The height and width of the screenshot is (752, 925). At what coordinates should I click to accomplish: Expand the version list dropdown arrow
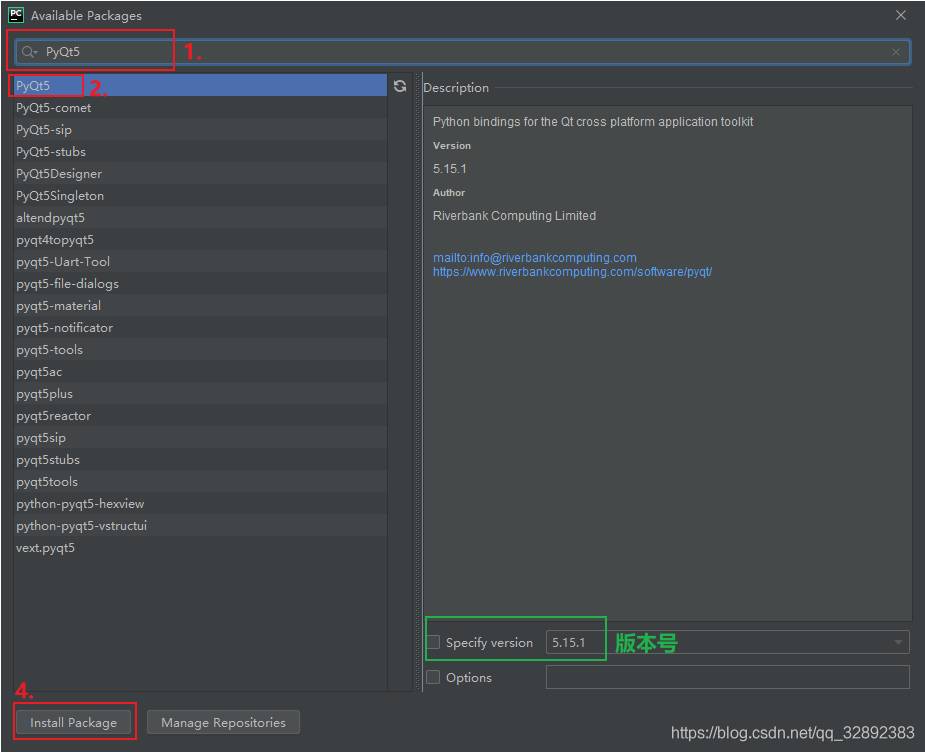pos(897,642)
